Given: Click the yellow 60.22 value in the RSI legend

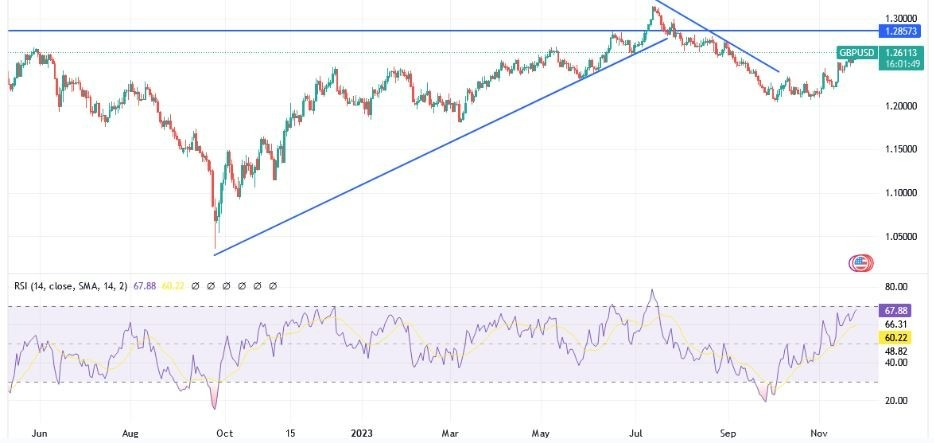Looking at the screenshot, I should tap(171, 286).
